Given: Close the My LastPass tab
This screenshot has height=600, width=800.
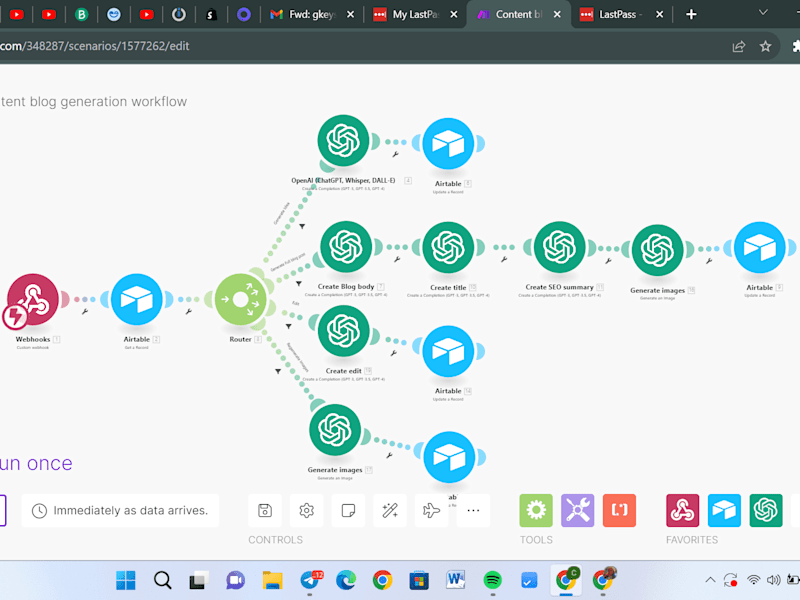Looking at the screenshot, I should [x=454, y=14].
